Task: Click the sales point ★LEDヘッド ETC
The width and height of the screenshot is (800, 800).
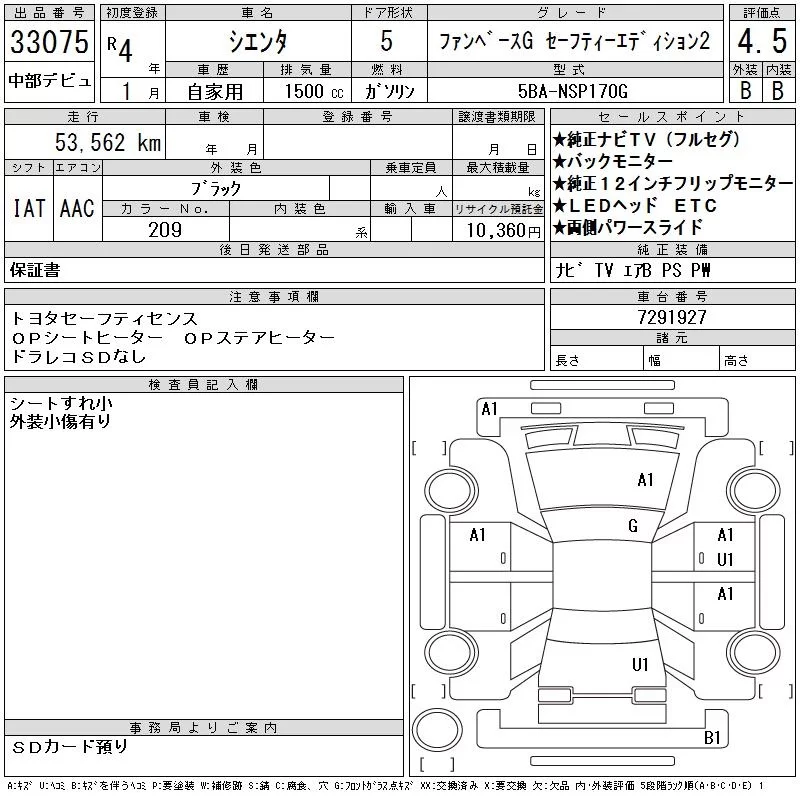Action: 635,205
